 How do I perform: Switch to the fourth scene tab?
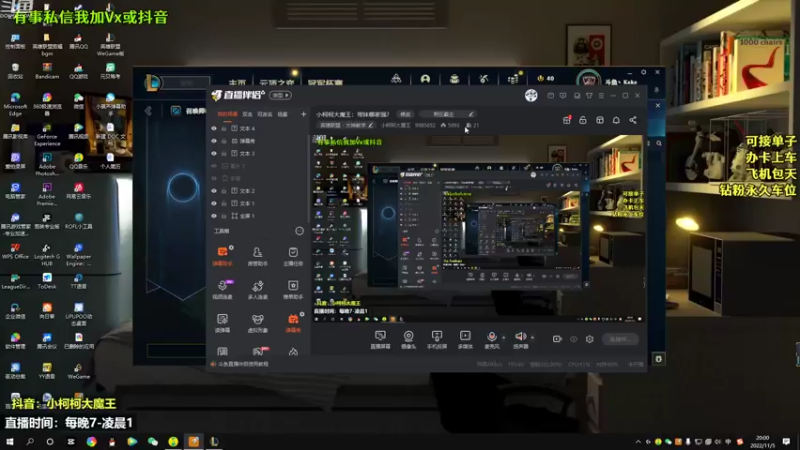point(282,114)
